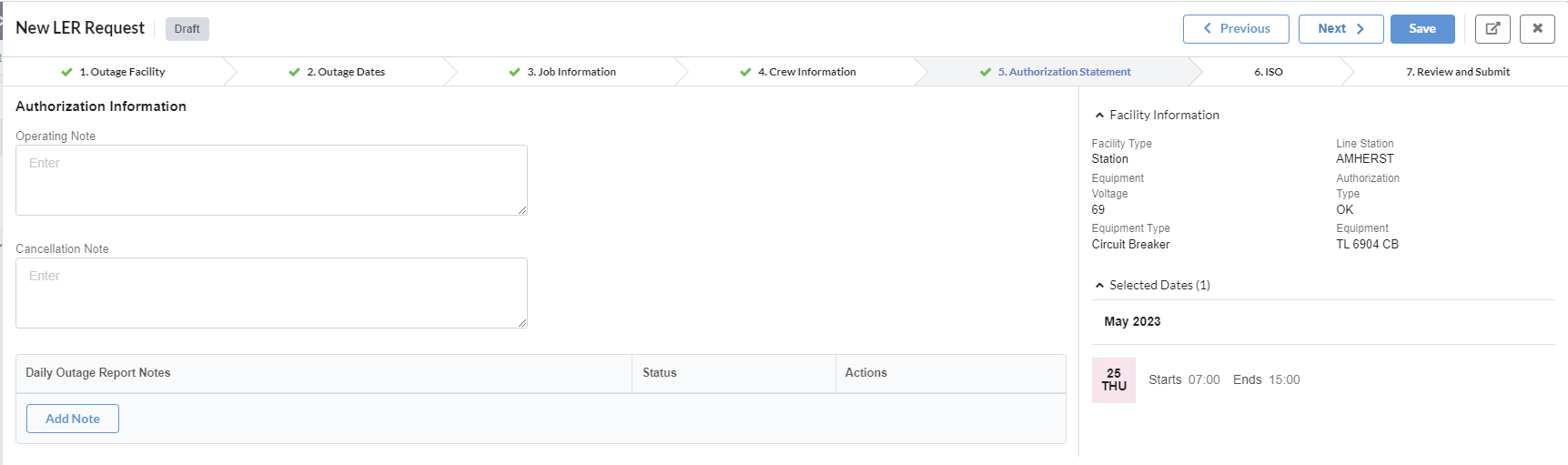1568x465 pixels.
Task: Open step 7 Review and Submit
Action: [x=1457, y=72]
